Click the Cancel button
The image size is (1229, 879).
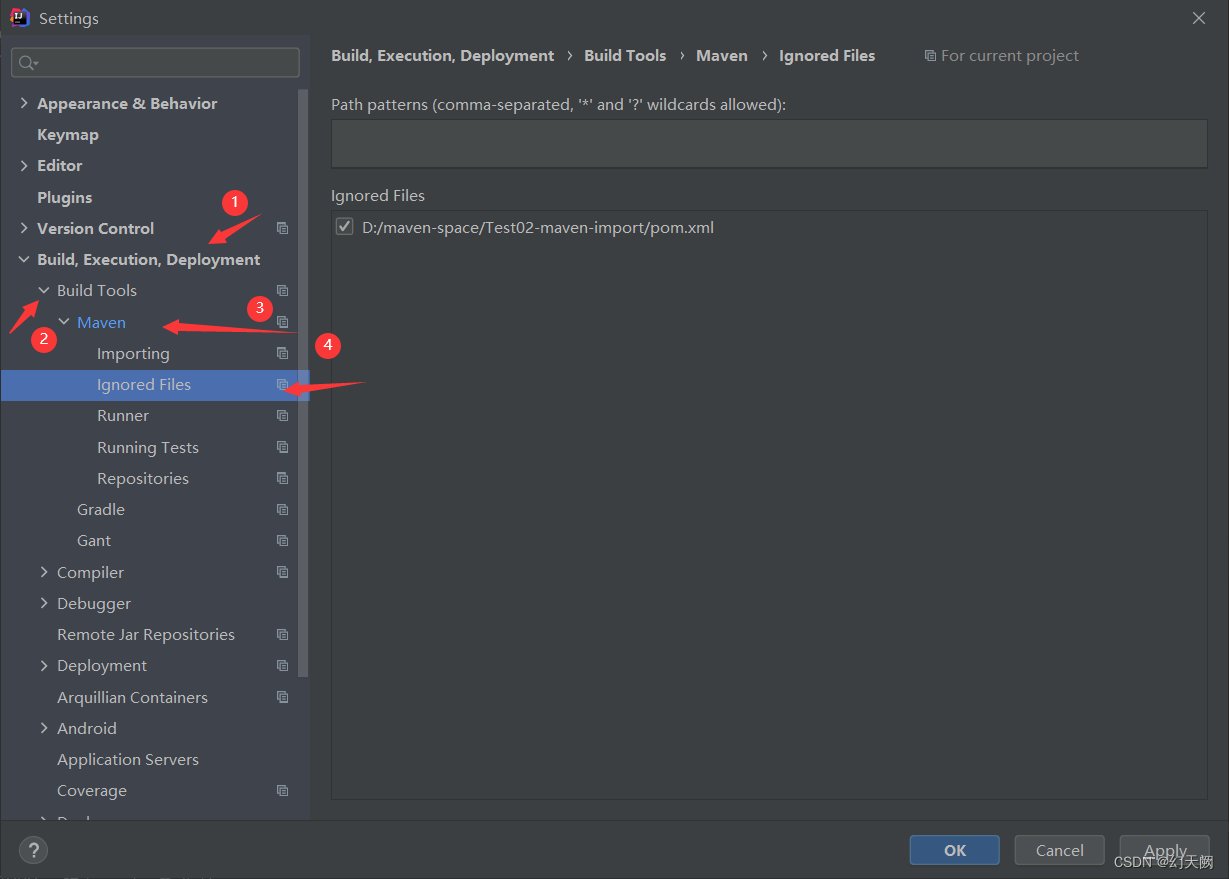point(1060,850)
